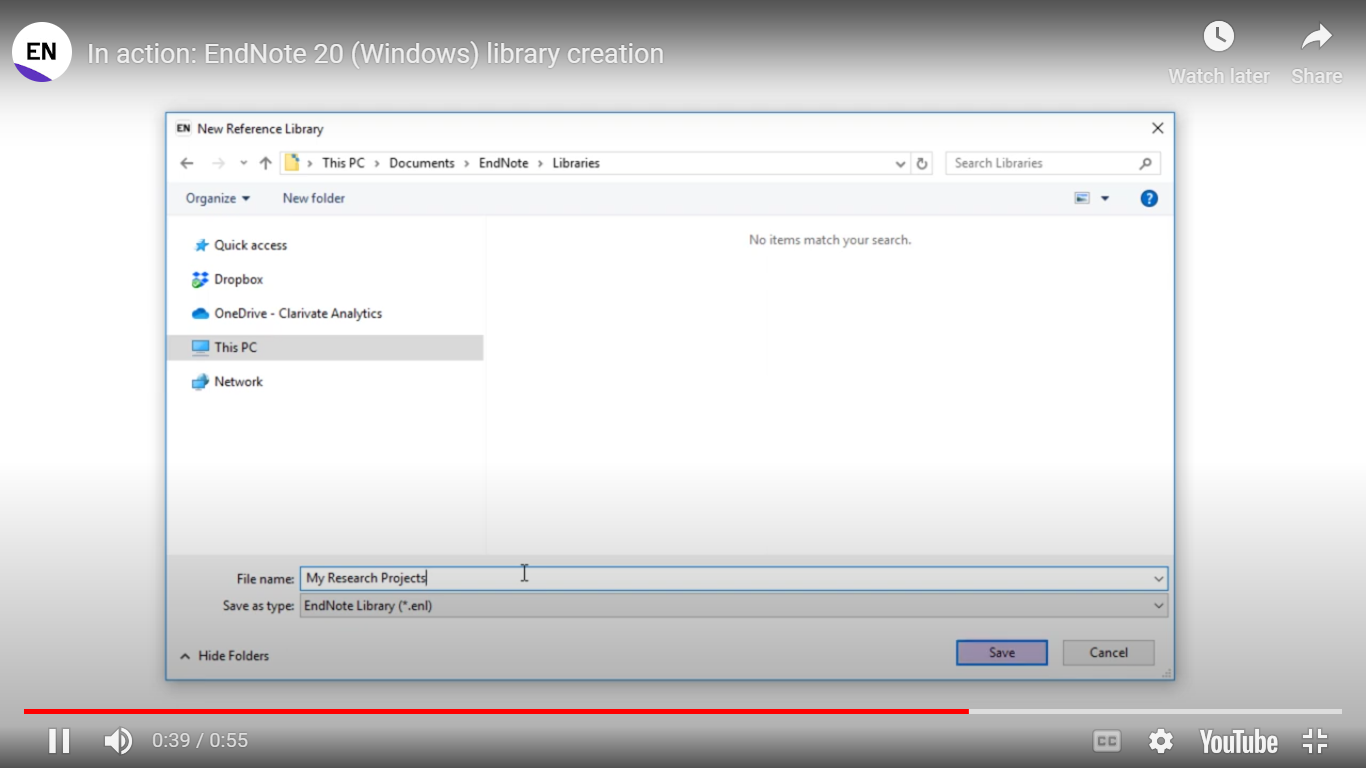The image size is (1366, 768).
Task: Expand the address bar history dropdown
Action: [x=900, y=164]
